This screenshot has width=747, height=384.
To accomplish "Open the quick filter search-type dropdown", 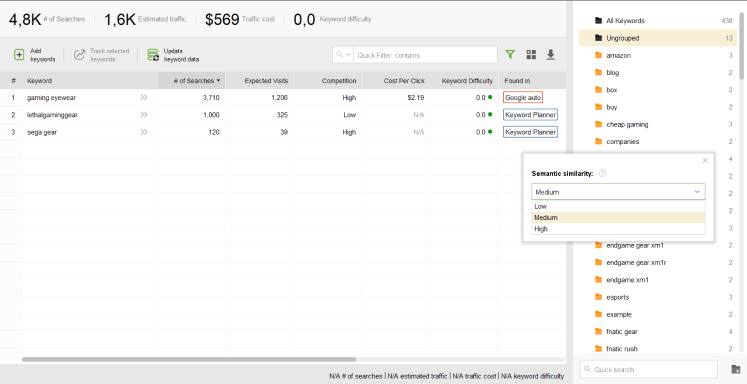I will click(x=343, y=55).
